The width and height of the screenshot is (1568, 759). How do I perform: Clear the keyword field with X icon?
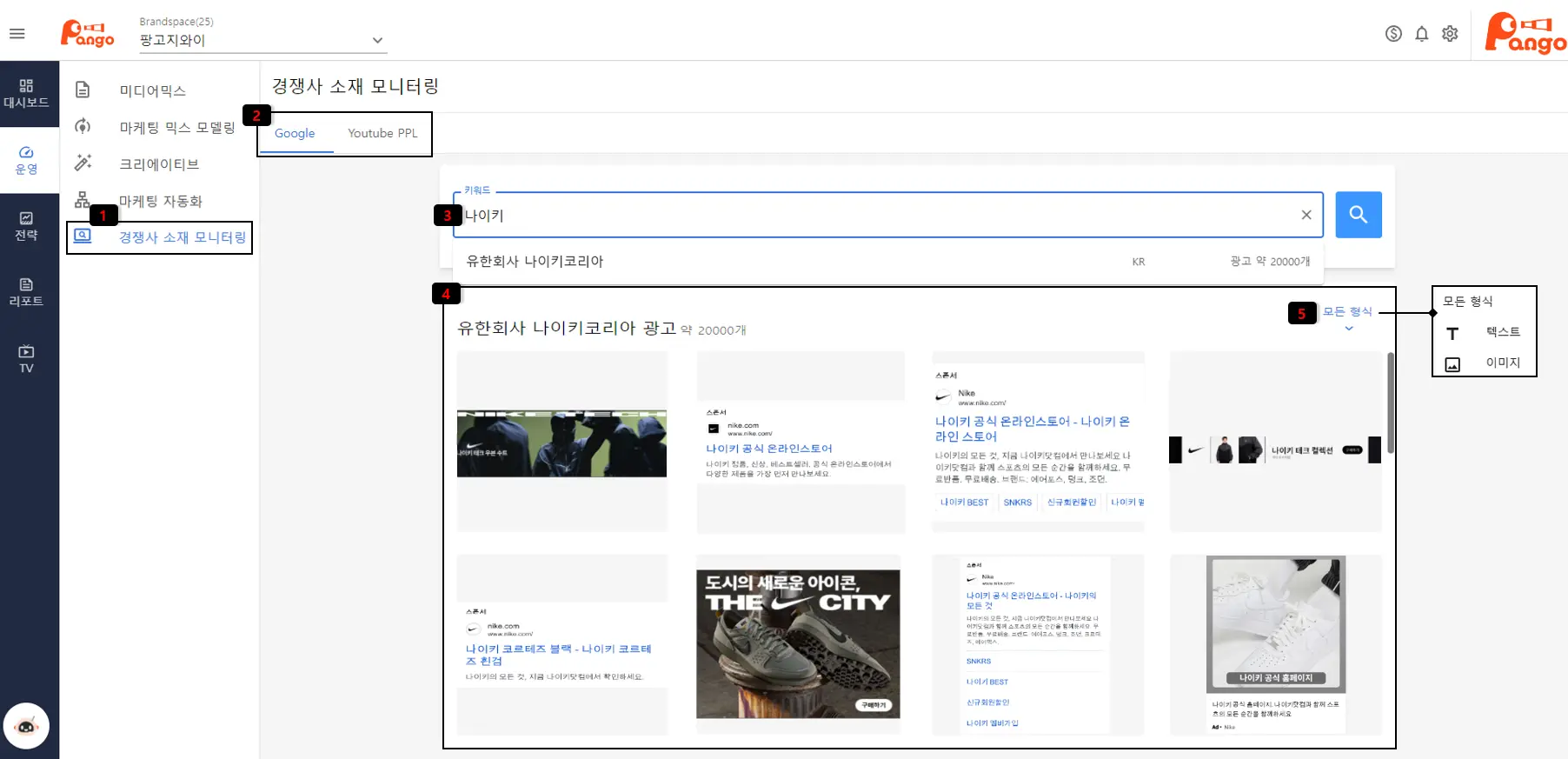(1306, 215)
